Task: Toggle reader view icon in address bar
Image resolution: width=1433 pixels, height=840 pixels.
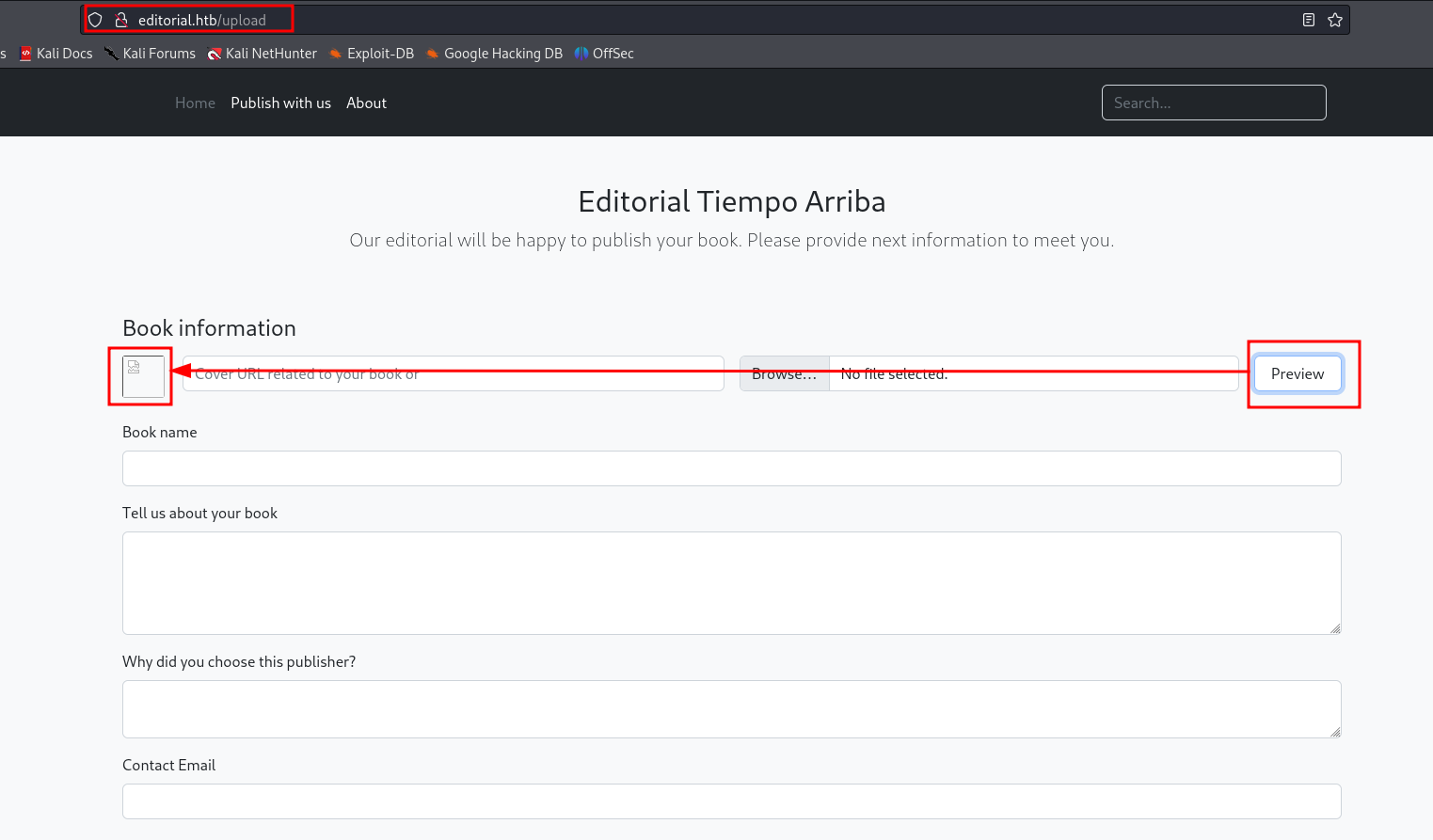Action: click(x=1308, y=20)
